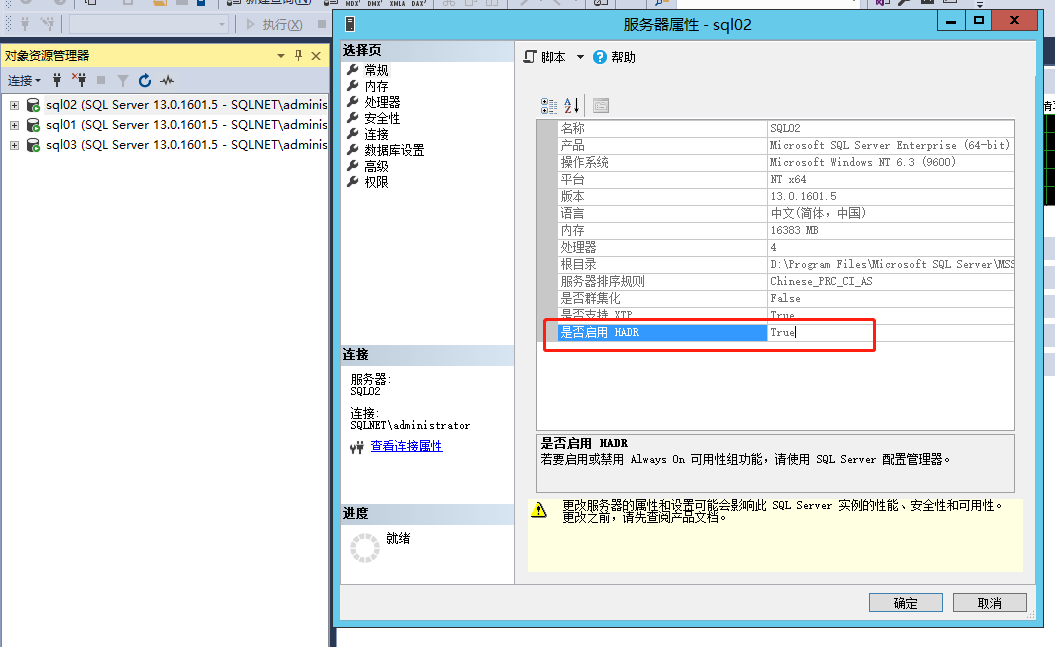Refresh the Object Explorer tree
Viewport: 1055px width, 647px height.
pos(145,81)
